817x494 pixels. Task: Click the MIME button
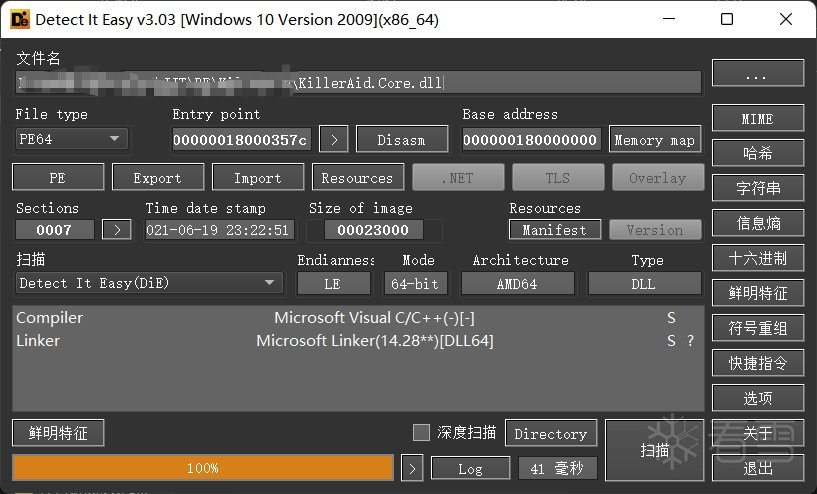(x=758, y=118)
